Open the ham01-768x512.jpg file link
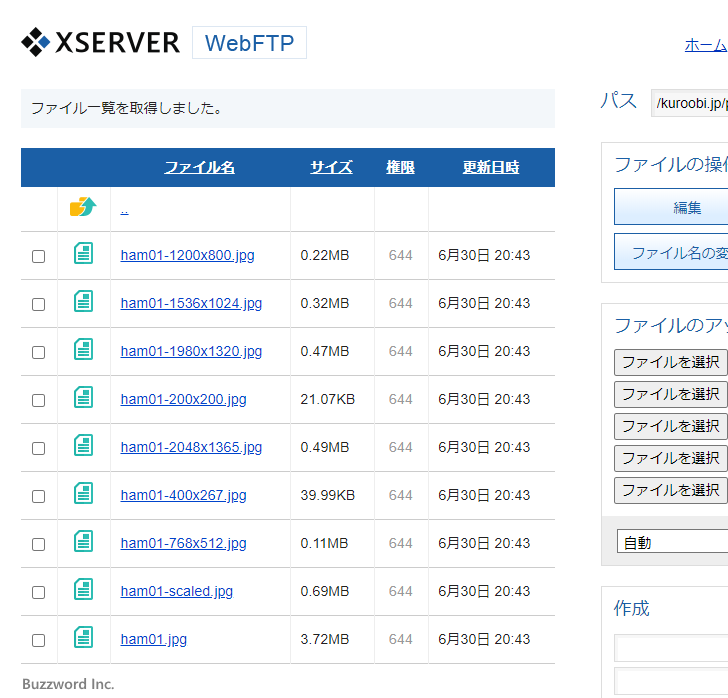This screenshot has height=698, width=728. click(x=183, y=543)
